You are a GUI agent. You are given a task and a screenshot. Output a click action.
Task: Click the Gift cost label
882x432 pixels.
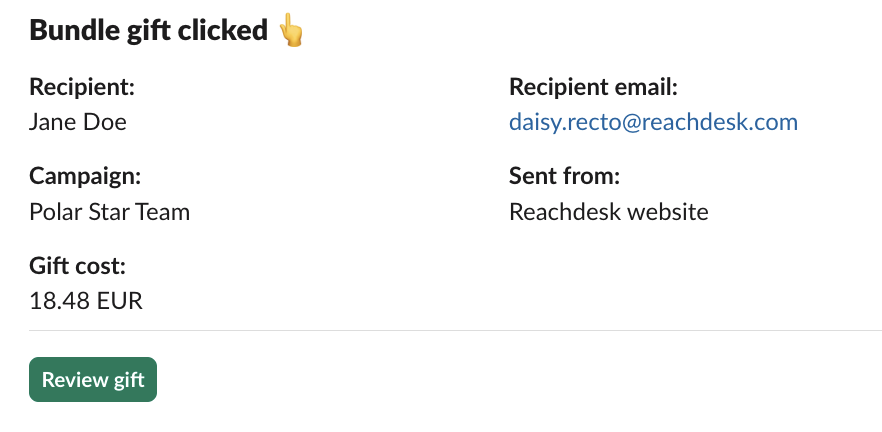click(78, 265)
